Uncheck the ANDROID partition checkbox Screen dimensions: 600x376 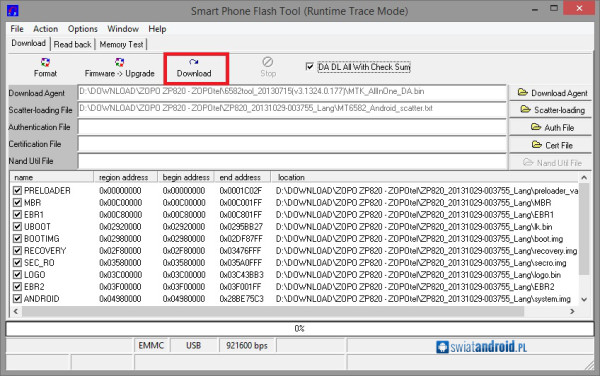point(17,299)
